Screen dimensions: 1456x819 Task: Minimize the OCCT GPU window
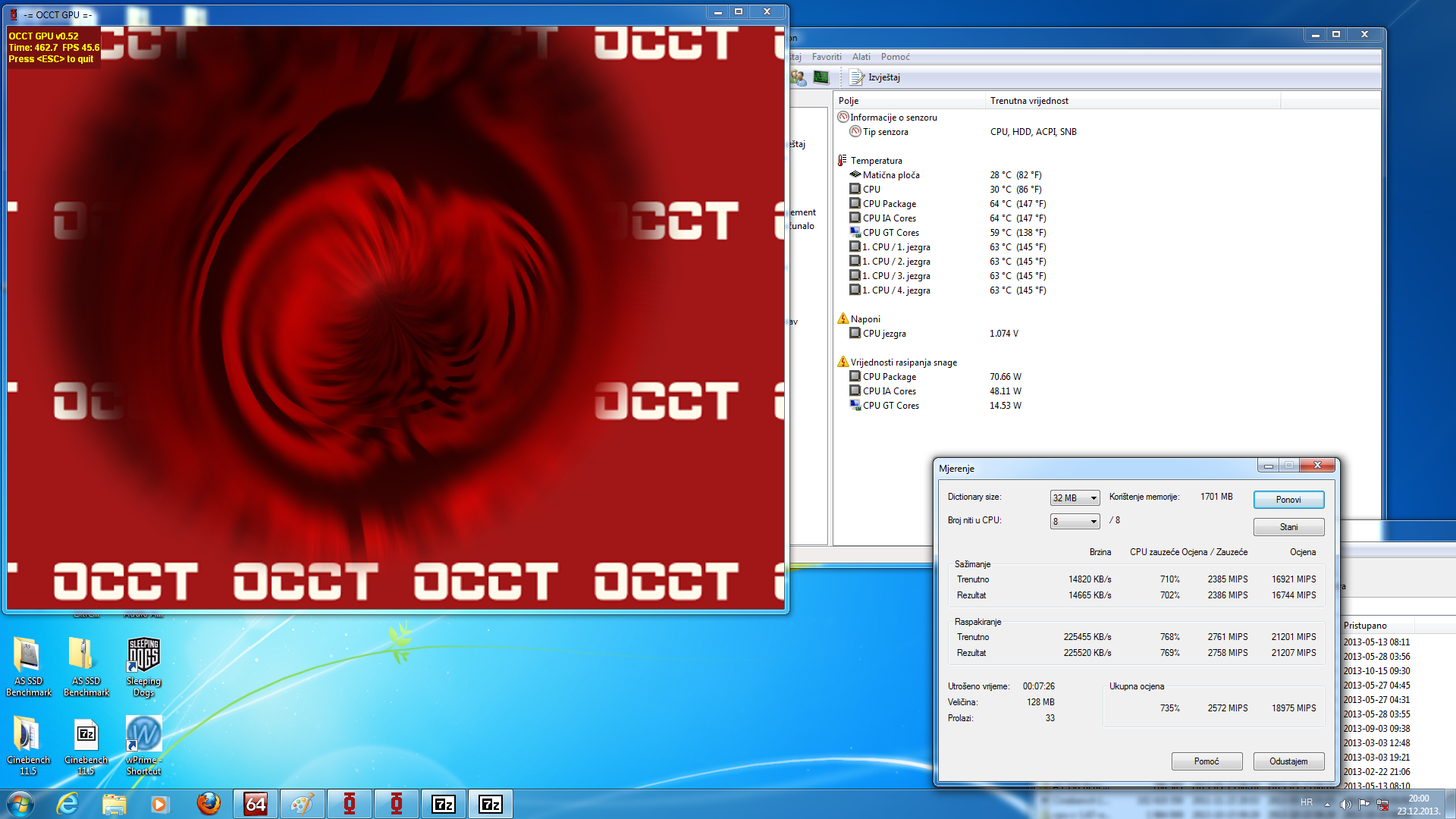click(717, 11)
